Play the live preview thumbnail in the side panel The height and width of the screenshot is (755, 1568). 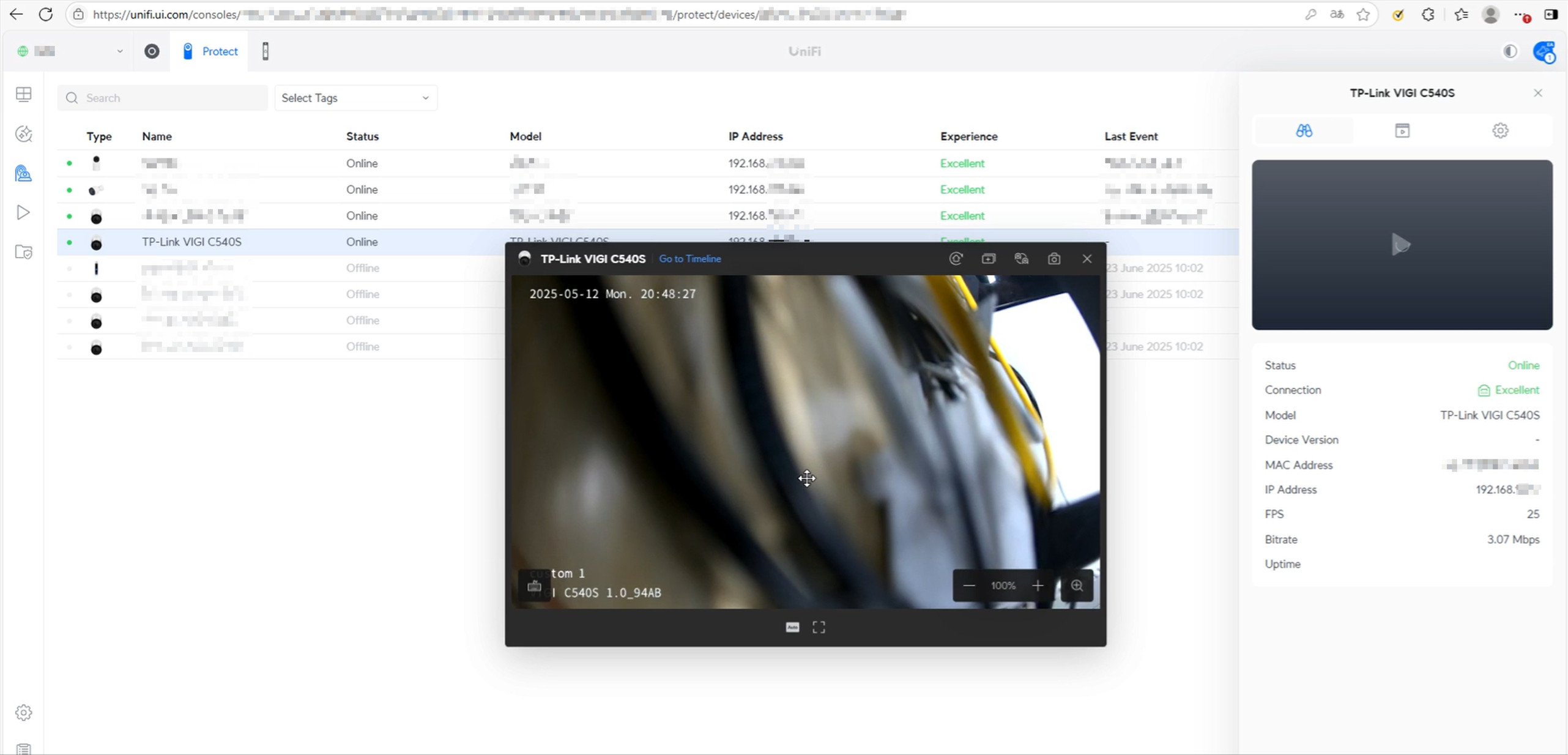[x=1401, y=245]
